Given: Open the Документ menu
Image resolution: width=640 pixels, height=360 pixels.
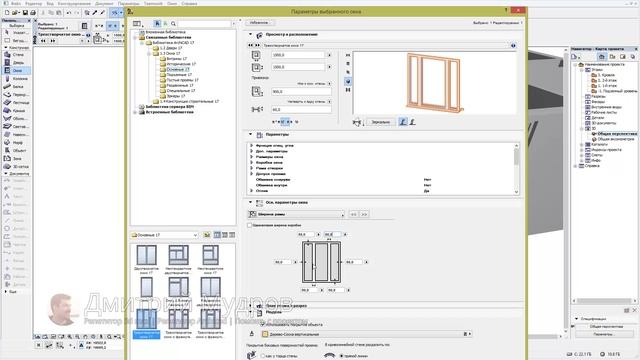Looking at the screenshot, I should click(x=104, y=3).
